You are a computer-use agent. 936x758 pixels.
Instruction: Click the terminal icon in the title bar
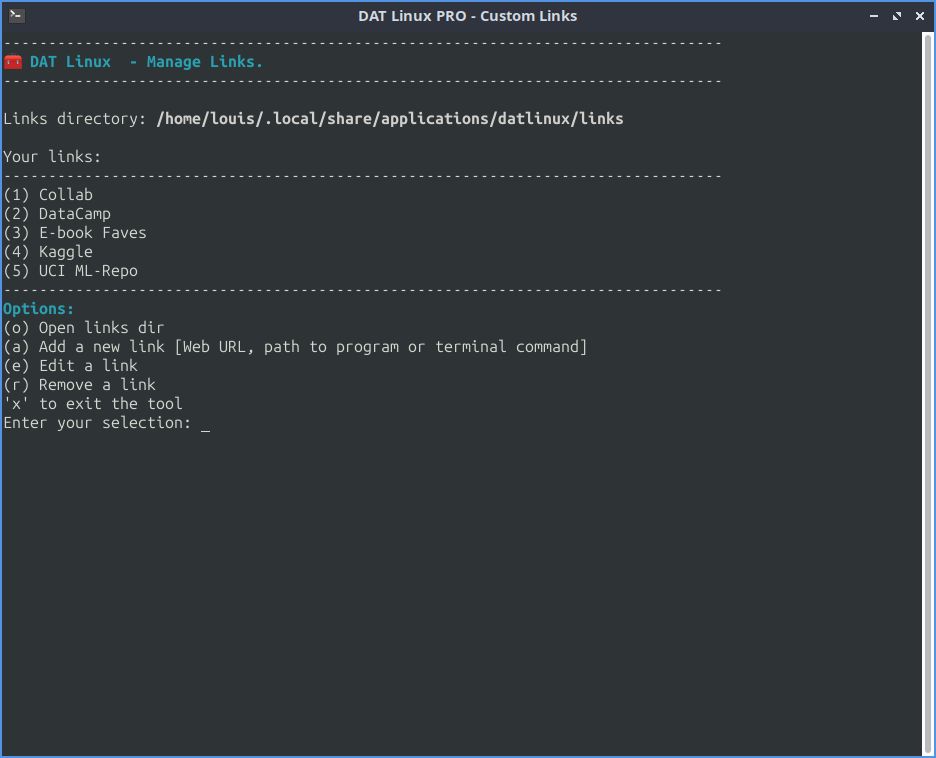coord(16,15)
